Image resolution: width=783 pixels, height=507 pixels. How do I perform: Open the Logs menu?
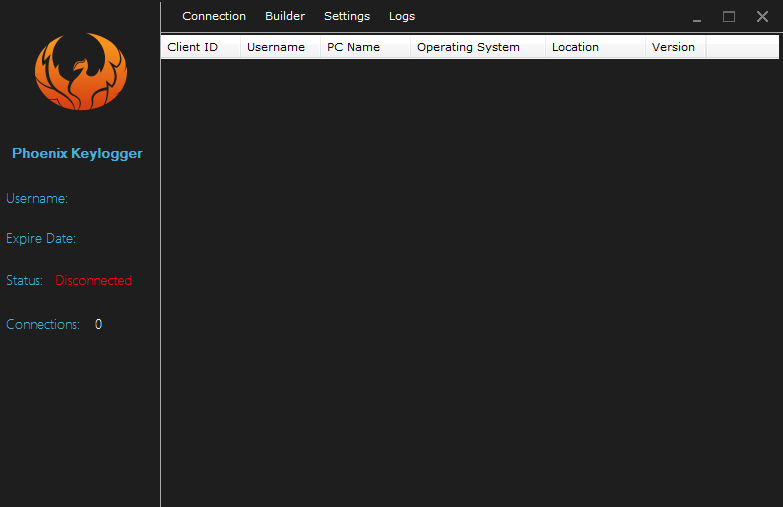402,16
